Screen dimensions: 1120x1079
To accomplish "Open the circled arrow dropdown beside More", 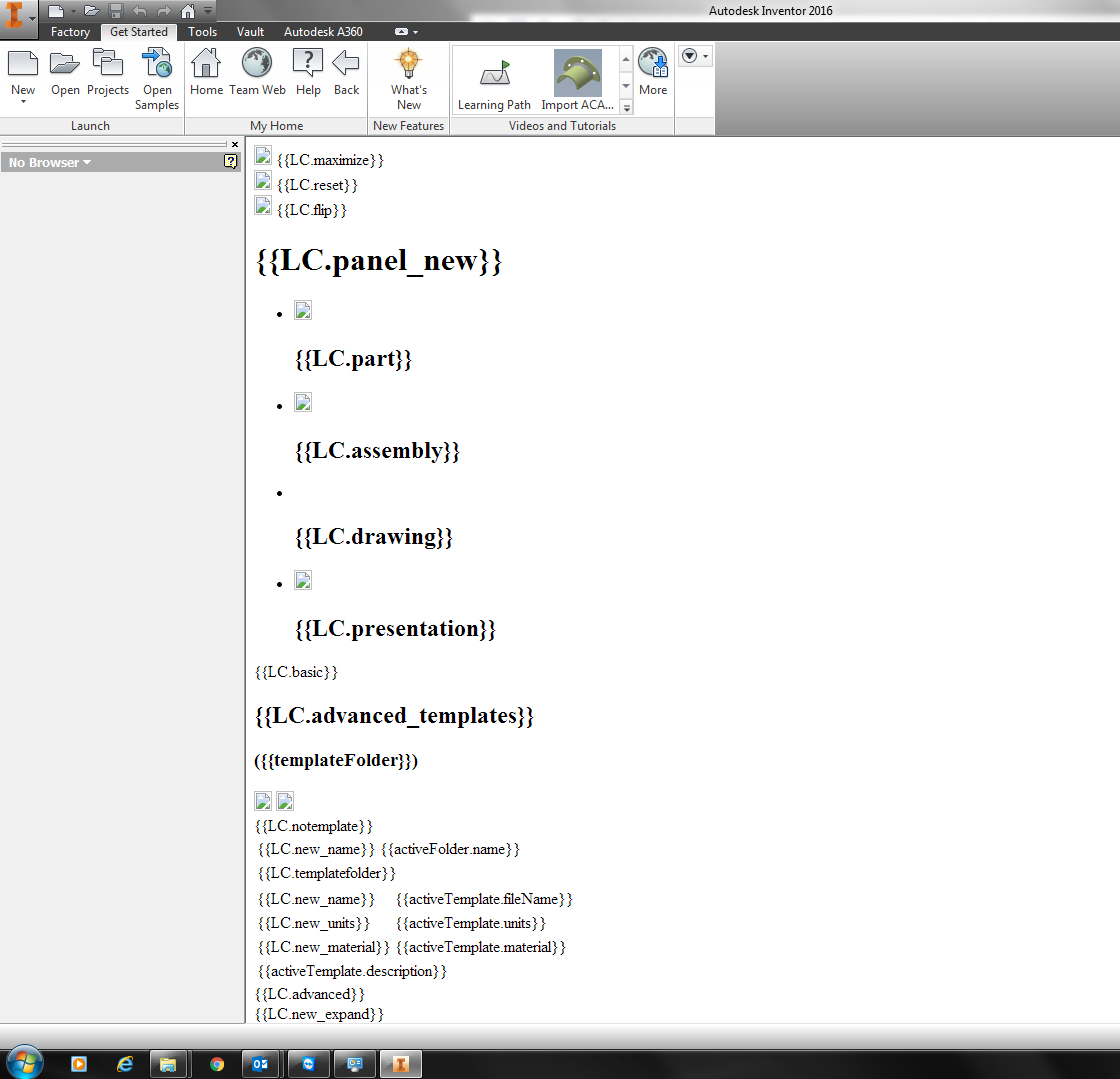I will [695, 56].
